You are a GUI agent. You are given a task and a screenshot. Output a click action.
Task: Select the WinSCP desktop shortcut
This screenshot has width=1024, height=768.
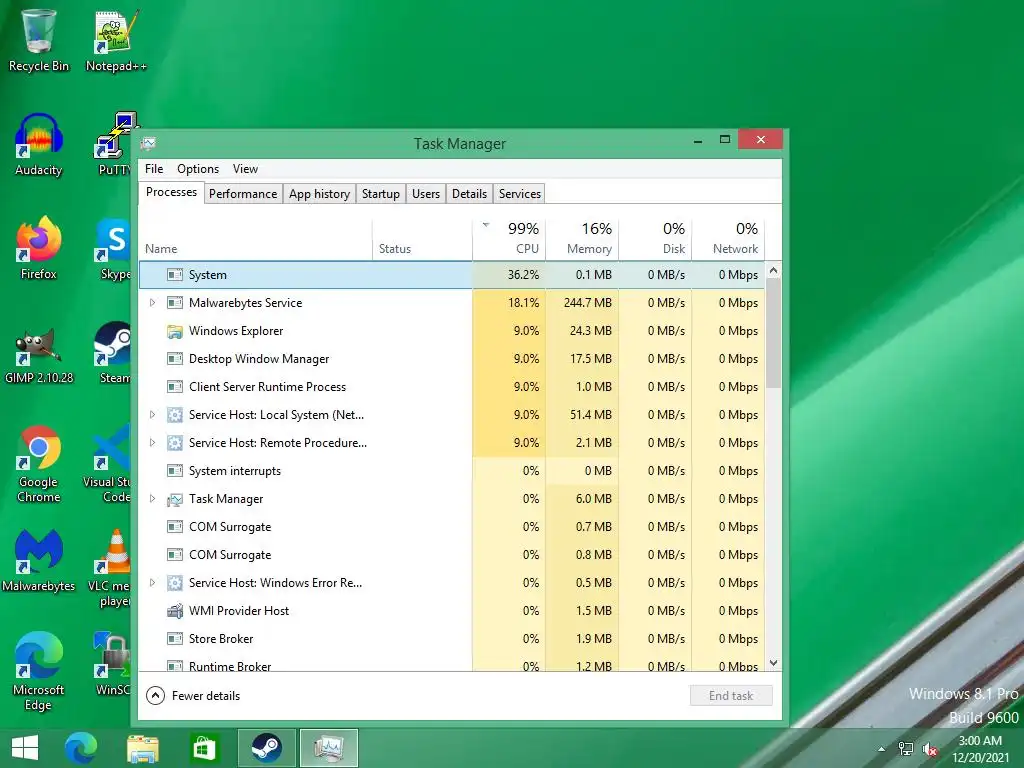(x=112, y=664)
